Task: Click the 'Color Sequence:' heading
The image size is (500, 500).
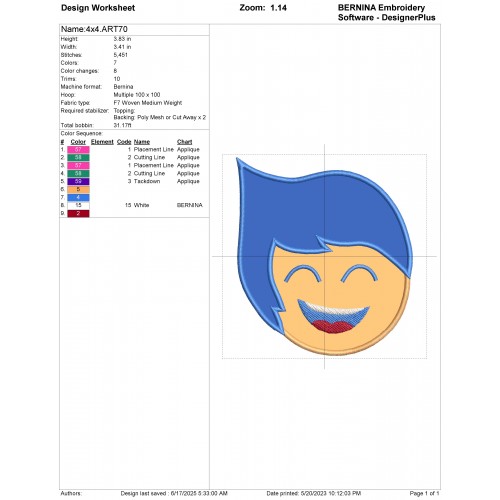Action: [x=82, y=133]
